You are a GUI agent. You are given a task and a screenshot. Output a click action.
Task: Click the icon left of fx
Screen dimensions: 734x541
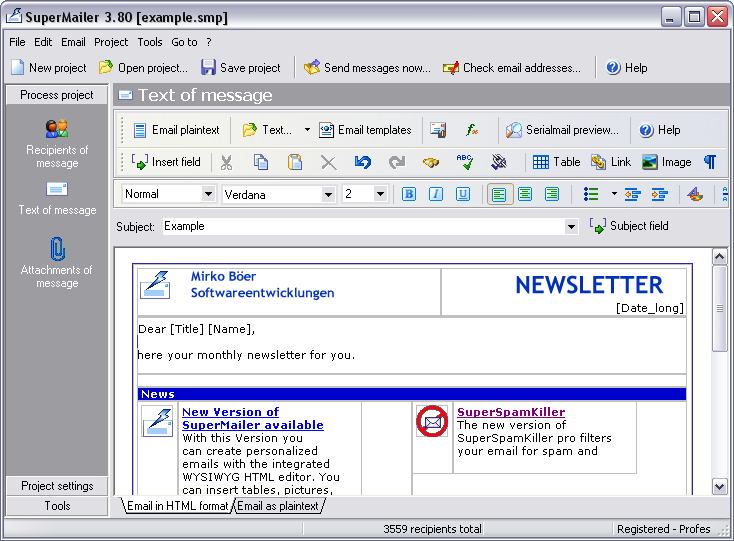point(438,130)
